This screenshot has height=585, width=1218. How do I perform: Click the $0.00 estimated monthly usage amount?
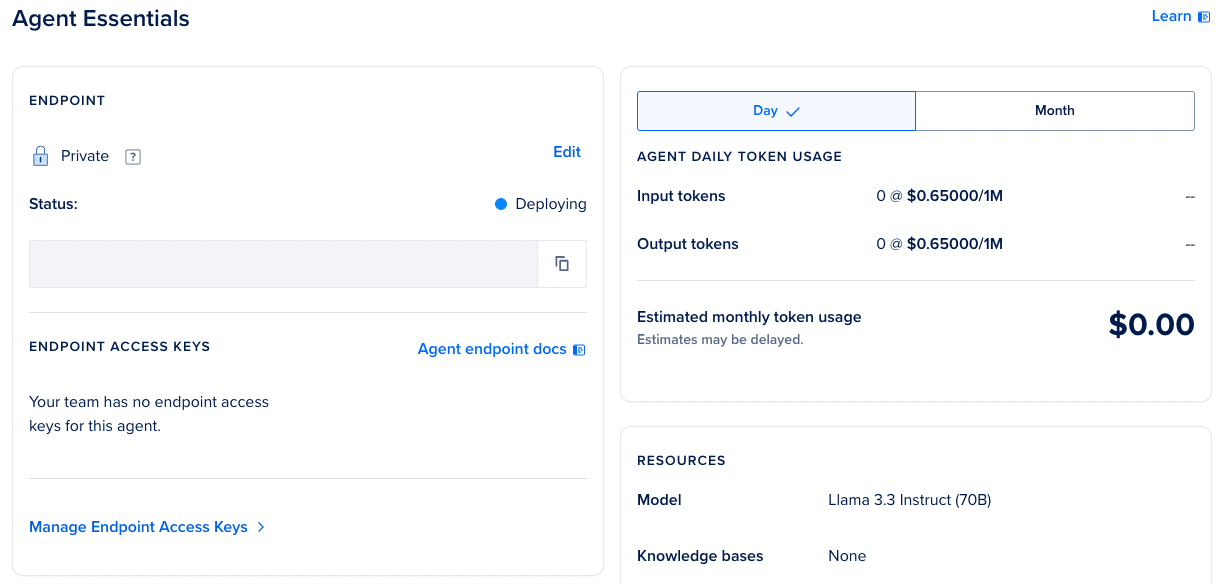1151,325
